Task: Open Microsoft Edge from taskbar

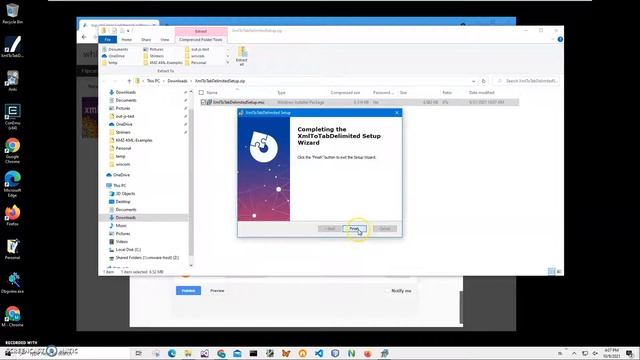Action: click(x=172, y=353)
